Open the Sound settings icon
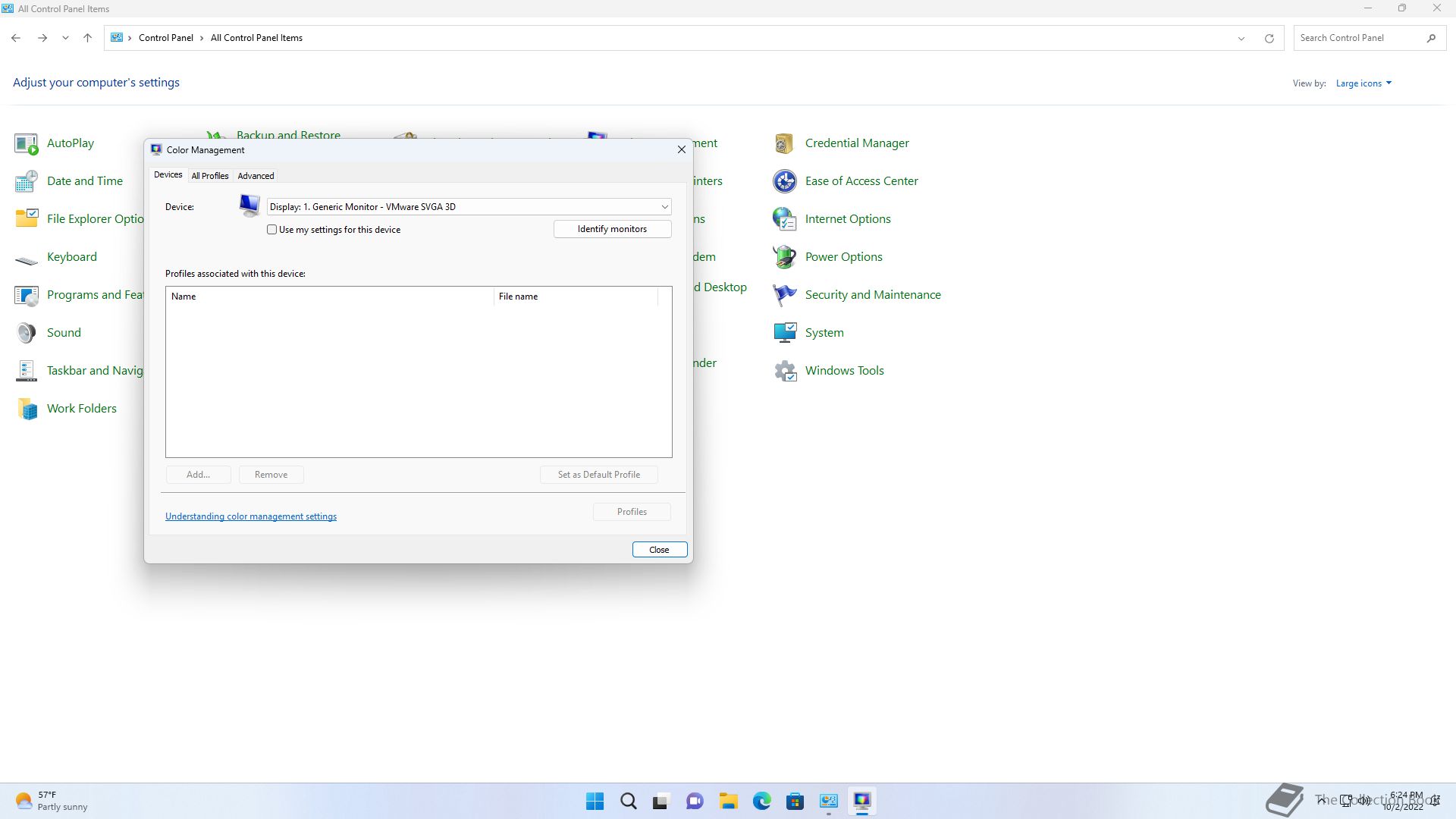The image size is (1456, 819). [x=27, y=333]
